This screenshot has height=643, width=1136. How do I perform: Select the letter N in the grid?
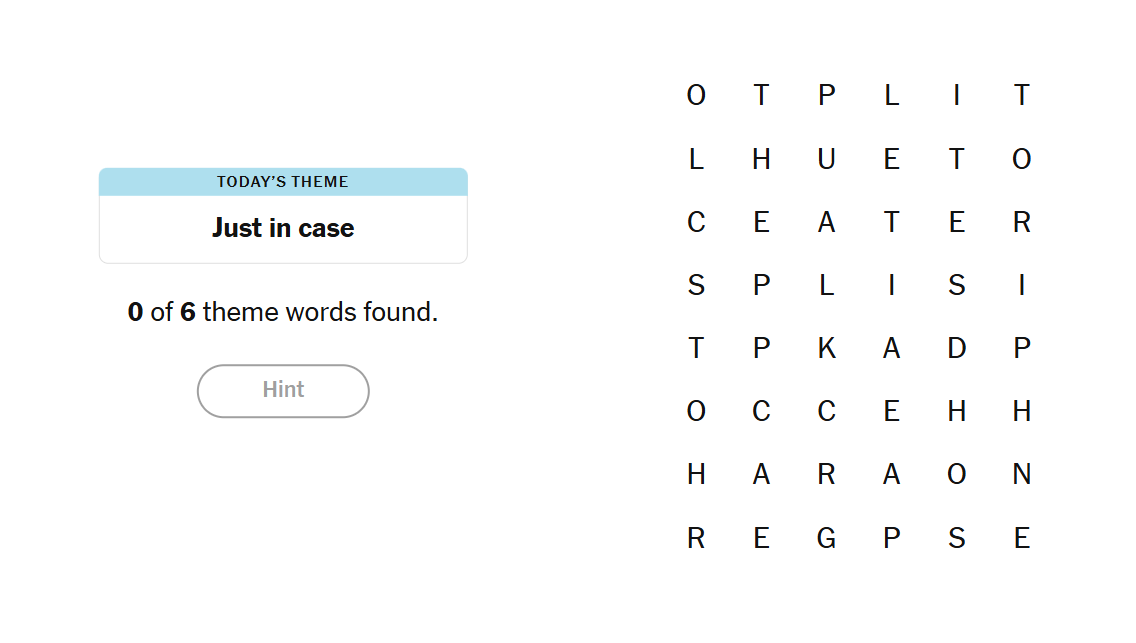(1021, 475)
